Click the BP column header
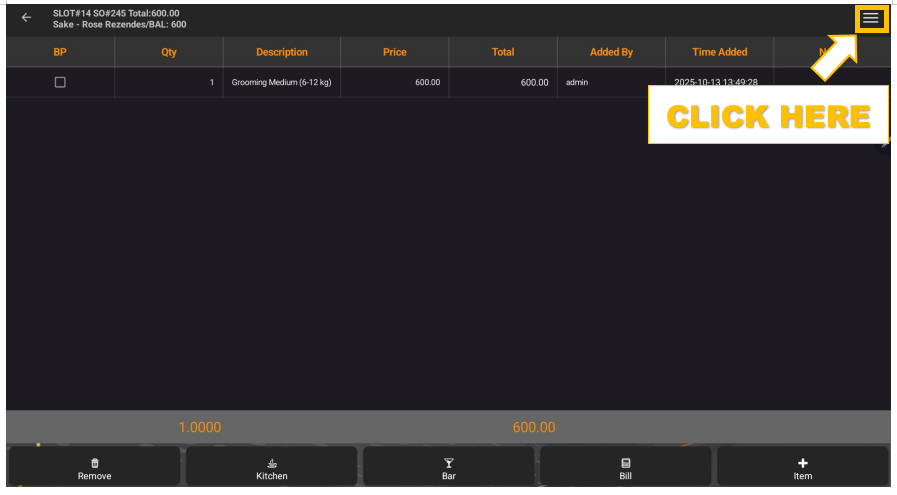 (60, 52)
